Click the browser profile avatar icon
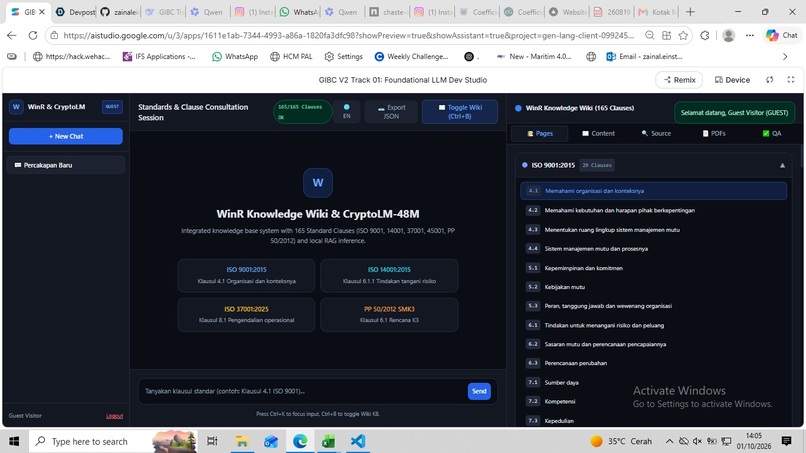806x453 pixels. [728, 35]
